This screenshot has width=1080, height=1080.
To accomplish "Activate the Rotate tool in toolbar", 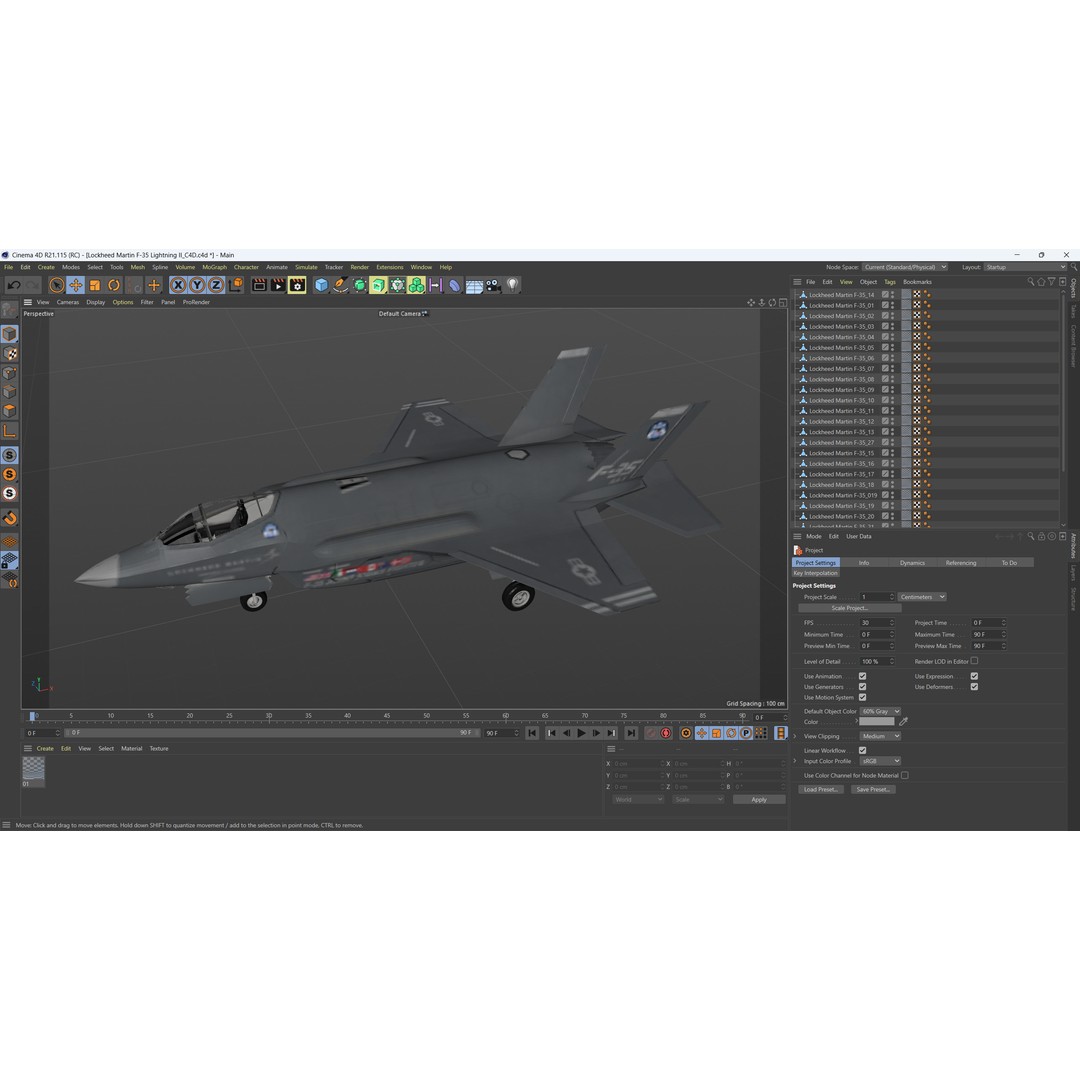I will point(114,284).
